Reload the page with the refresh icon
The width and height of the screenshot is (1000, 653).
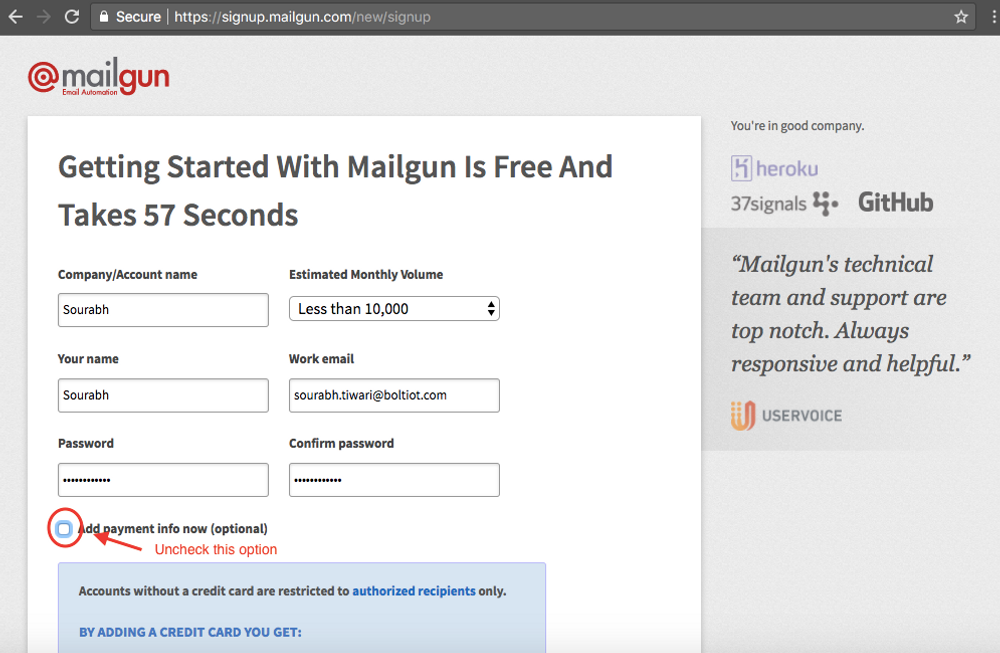(72, 17)
